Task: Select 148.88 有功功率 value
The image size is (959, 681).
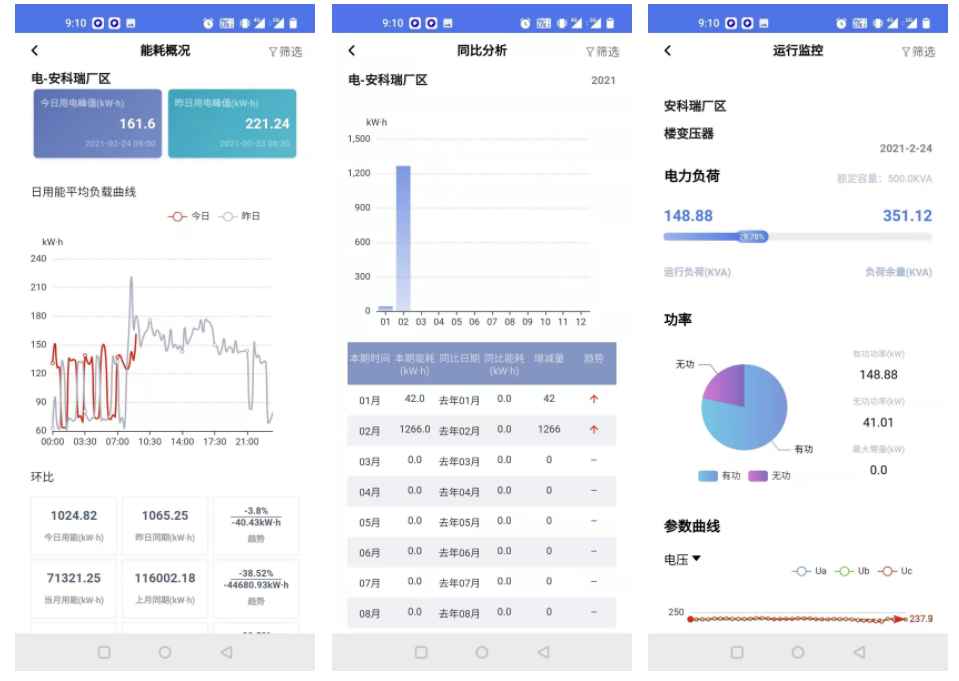Action: pos(878,375)
